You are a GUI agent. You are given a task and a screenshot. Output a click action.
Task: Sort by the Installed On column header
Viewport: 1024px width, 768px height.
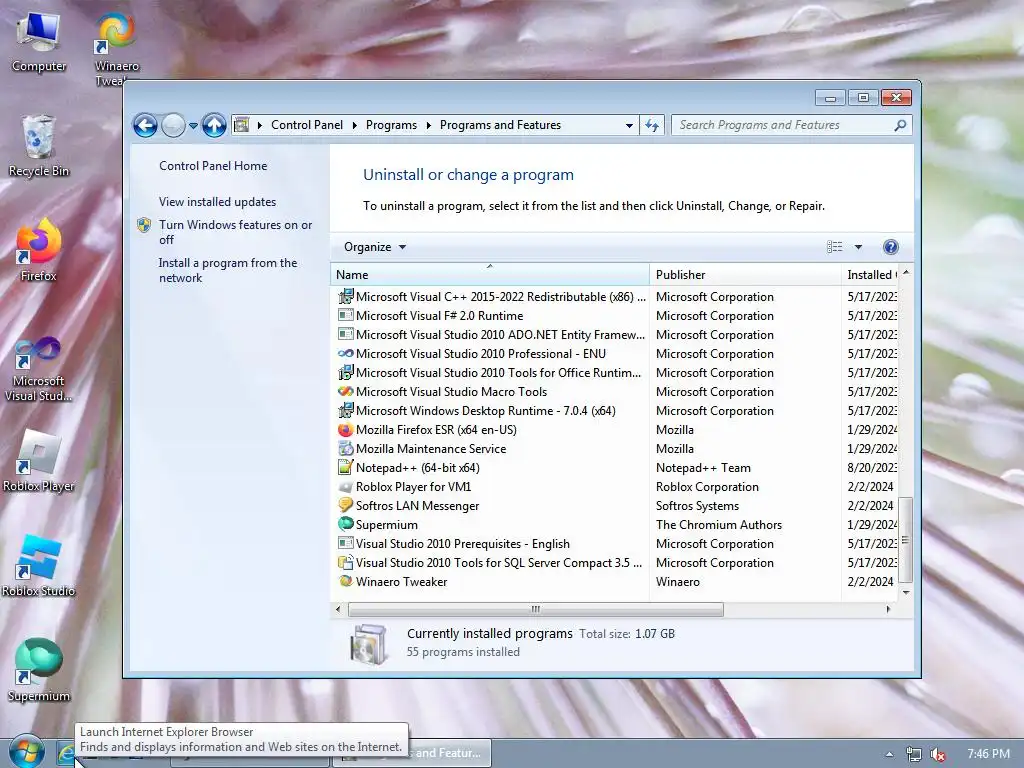point(870,275)
